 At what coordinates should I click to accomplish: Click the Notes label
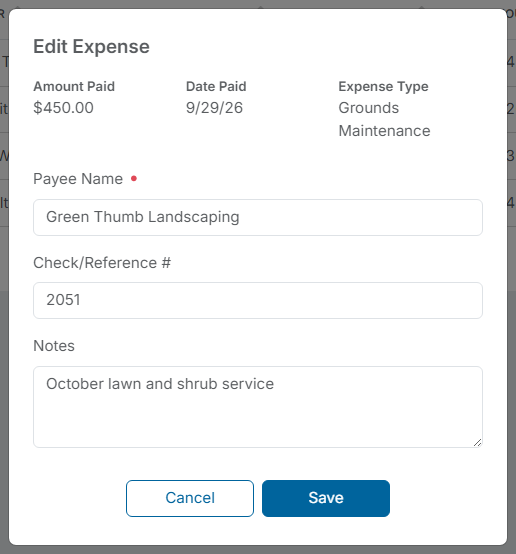tap(54, 346)
